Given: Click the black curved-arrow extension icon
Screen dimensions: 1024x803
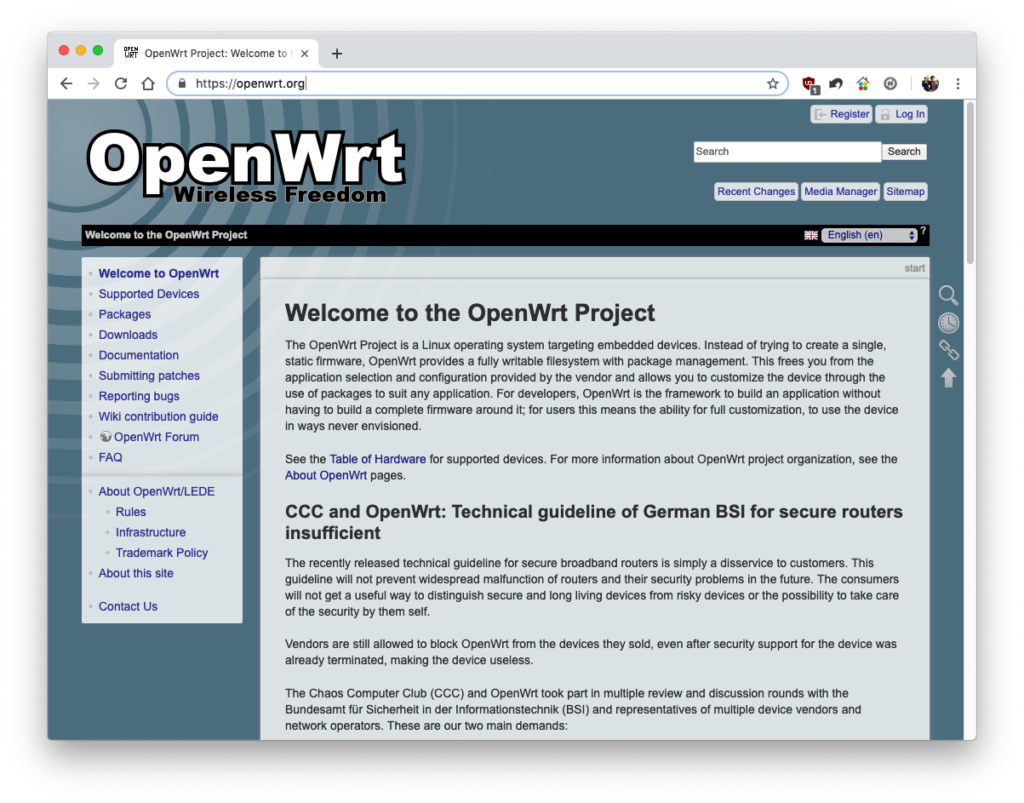Looking at the screenshot, I should pyautogui.click(x=836, y=84).
